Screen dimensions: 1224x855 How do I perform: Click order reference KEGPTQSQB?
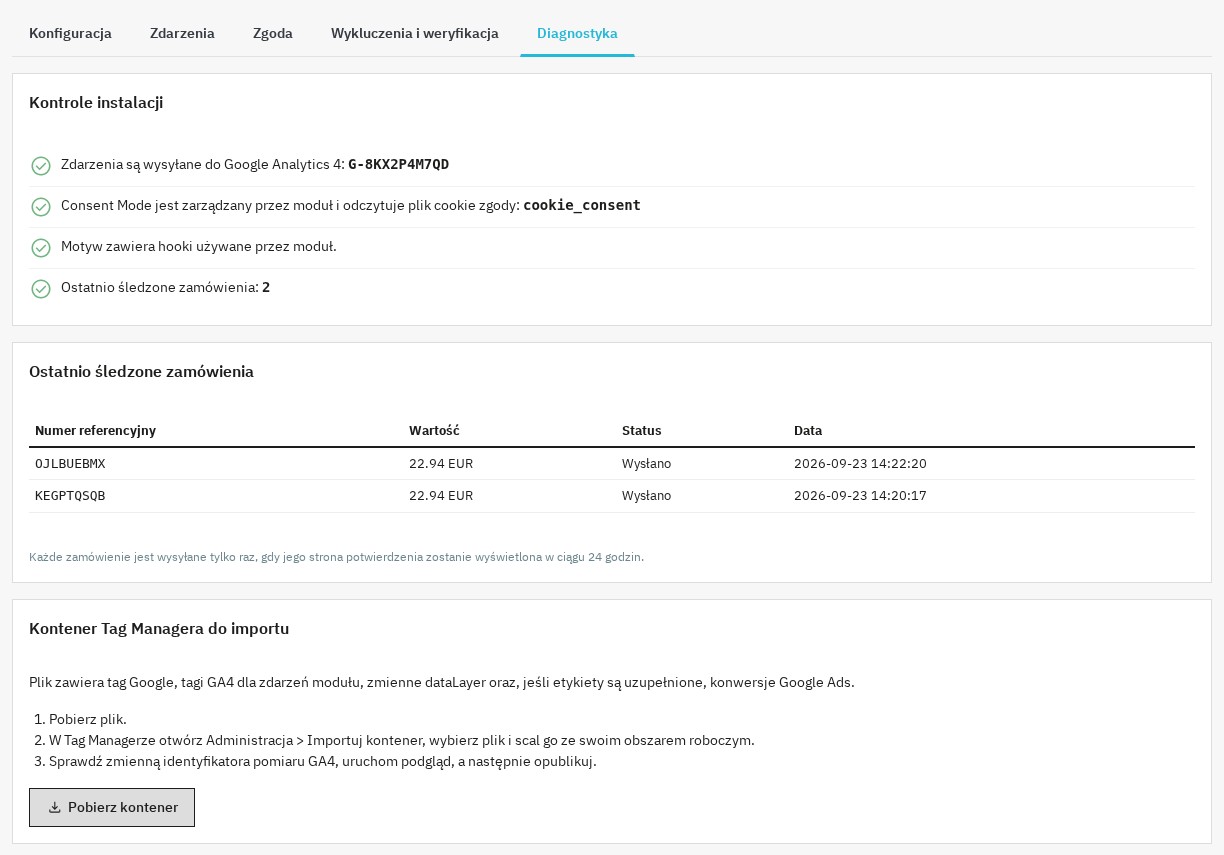coord(70,496)
